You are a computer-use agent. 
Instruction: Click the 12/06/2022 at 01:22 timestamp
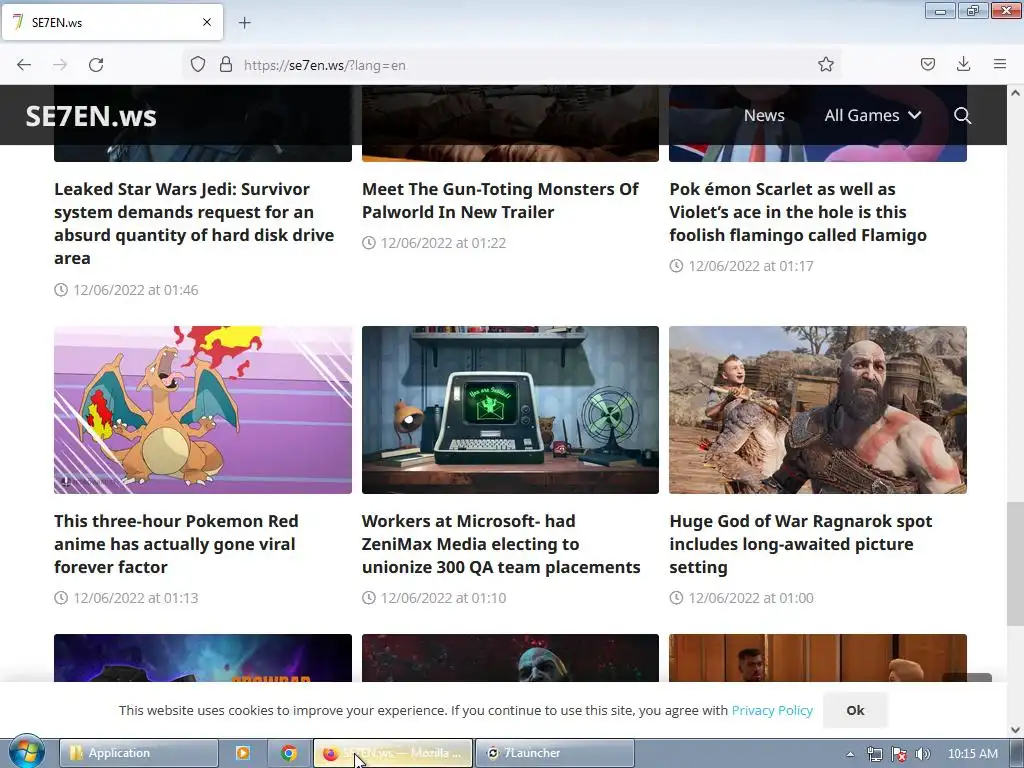(434, 243)
